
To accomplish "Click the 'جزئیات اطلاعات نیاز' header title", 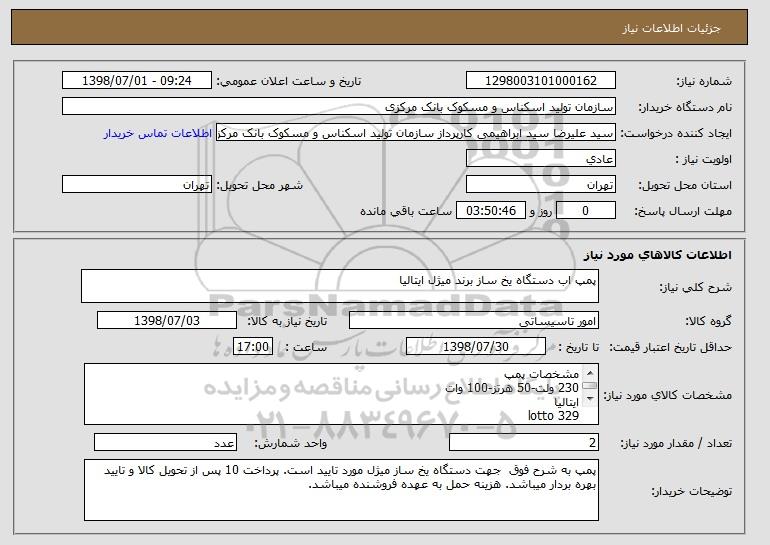I will 671,28.
